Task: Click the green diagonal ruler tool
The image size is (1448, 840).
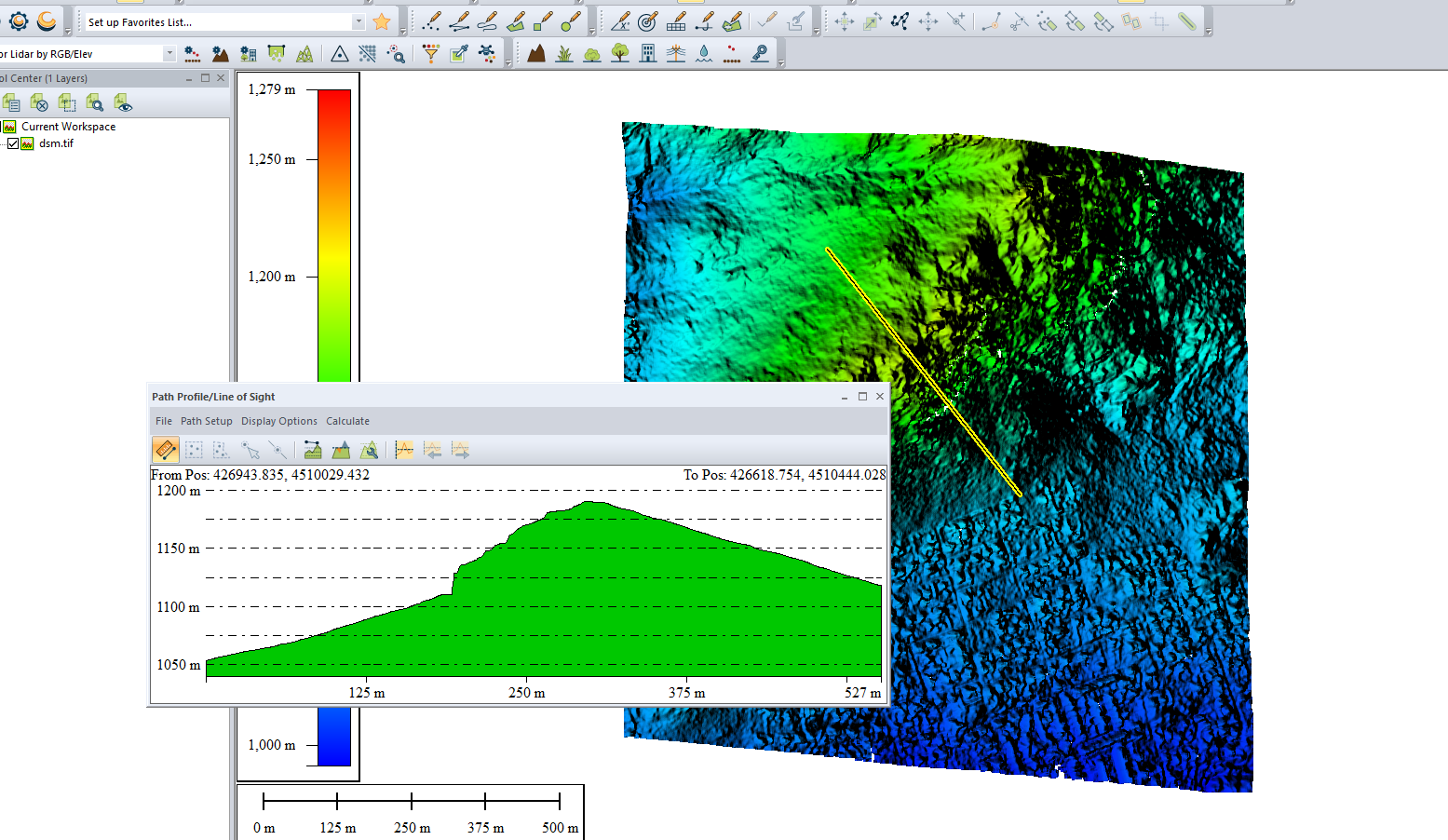Action: pos(1187,21)
